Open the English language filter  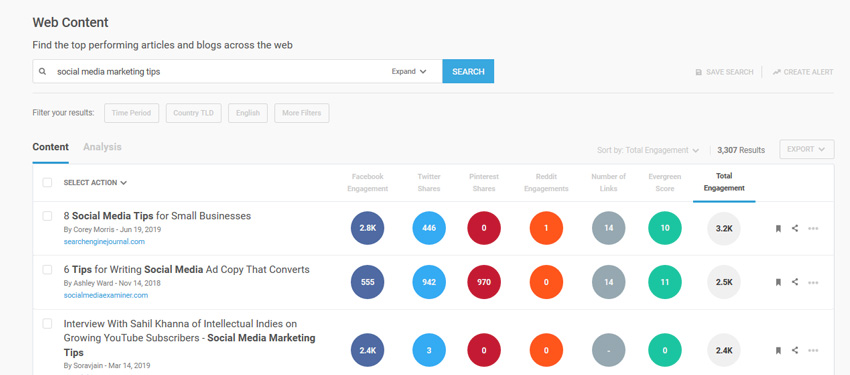(x=248, y=113)
